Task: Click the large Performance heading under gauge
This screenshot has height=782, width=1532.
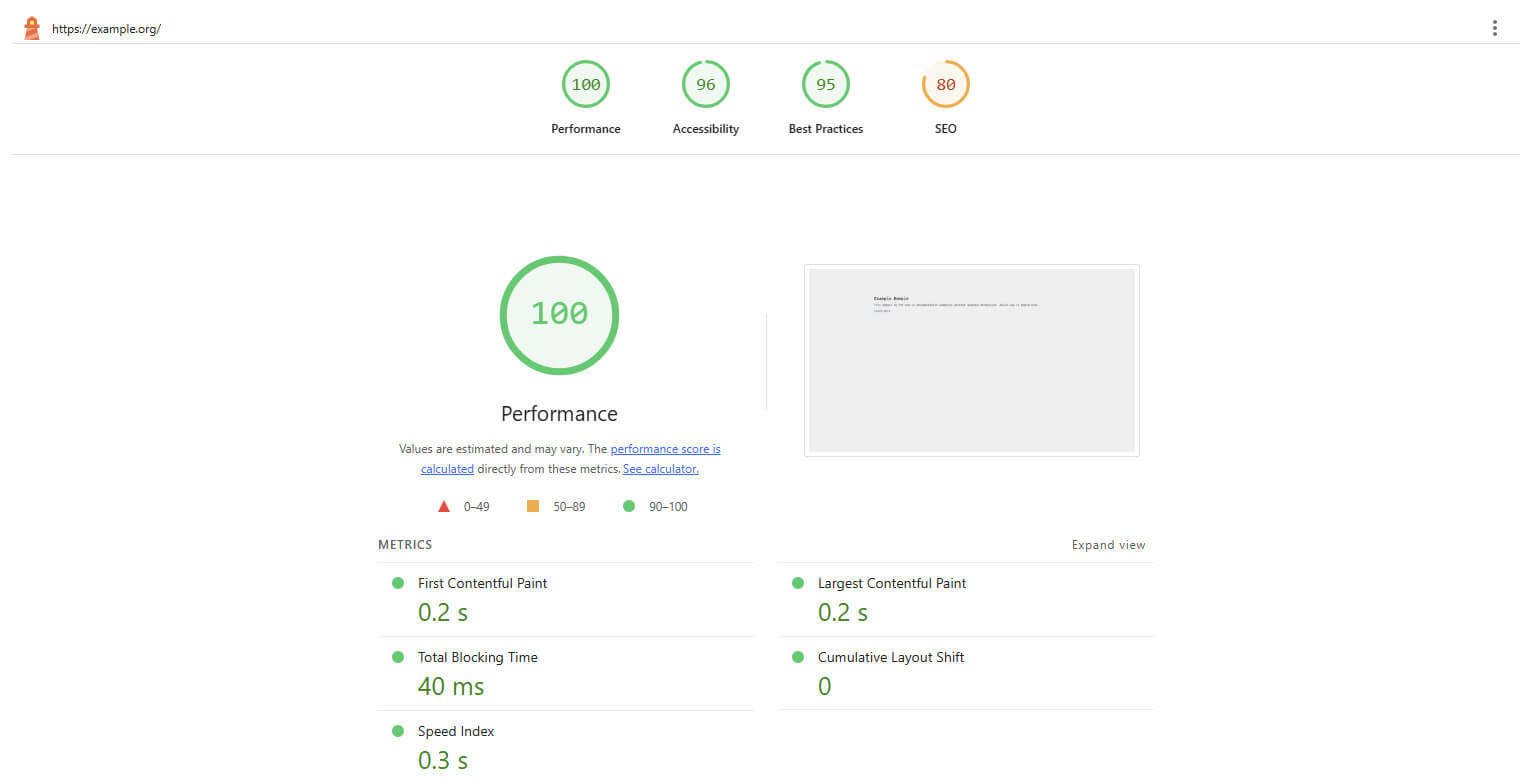Action: click(x=559, y=414)
